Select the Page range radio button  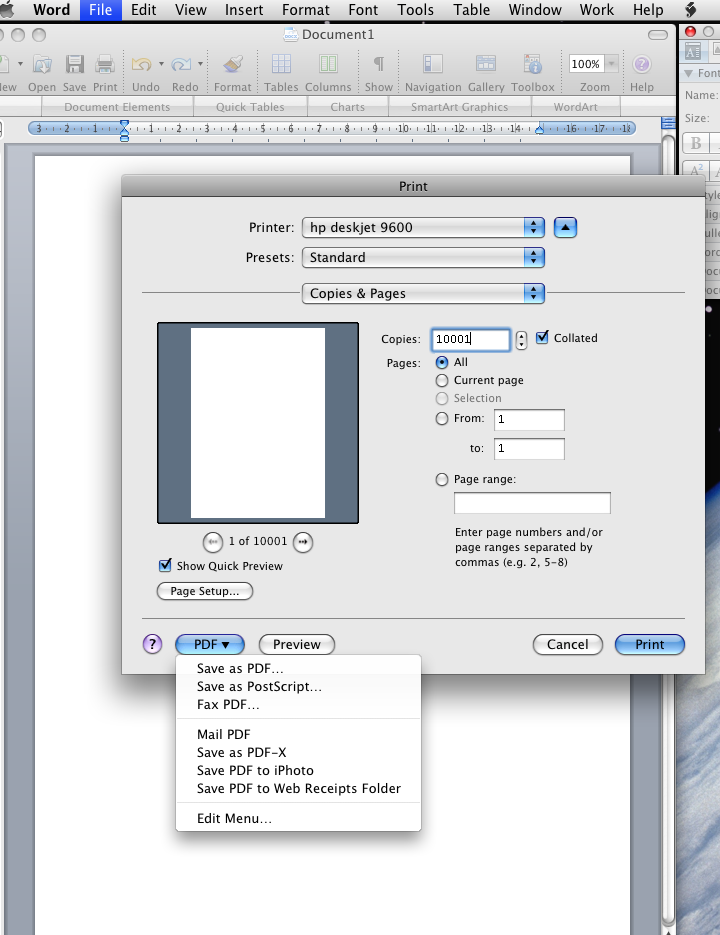[x=442, y=479]
